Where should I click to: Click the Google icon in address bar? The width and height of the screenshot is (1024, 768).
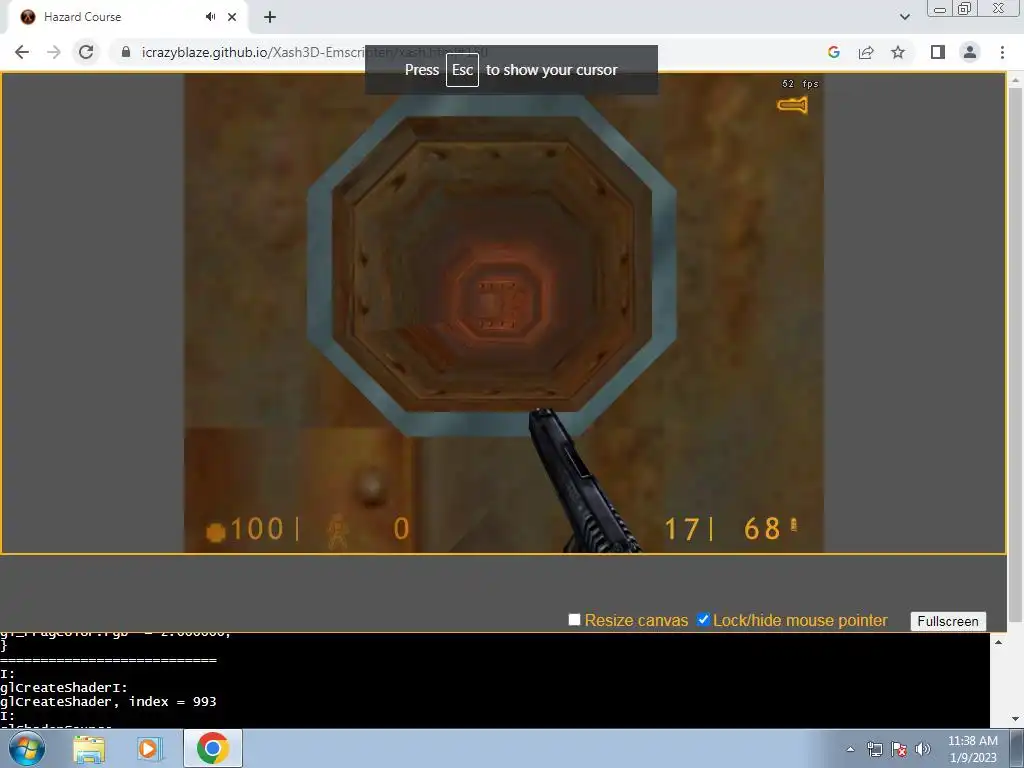pos(833,52)
